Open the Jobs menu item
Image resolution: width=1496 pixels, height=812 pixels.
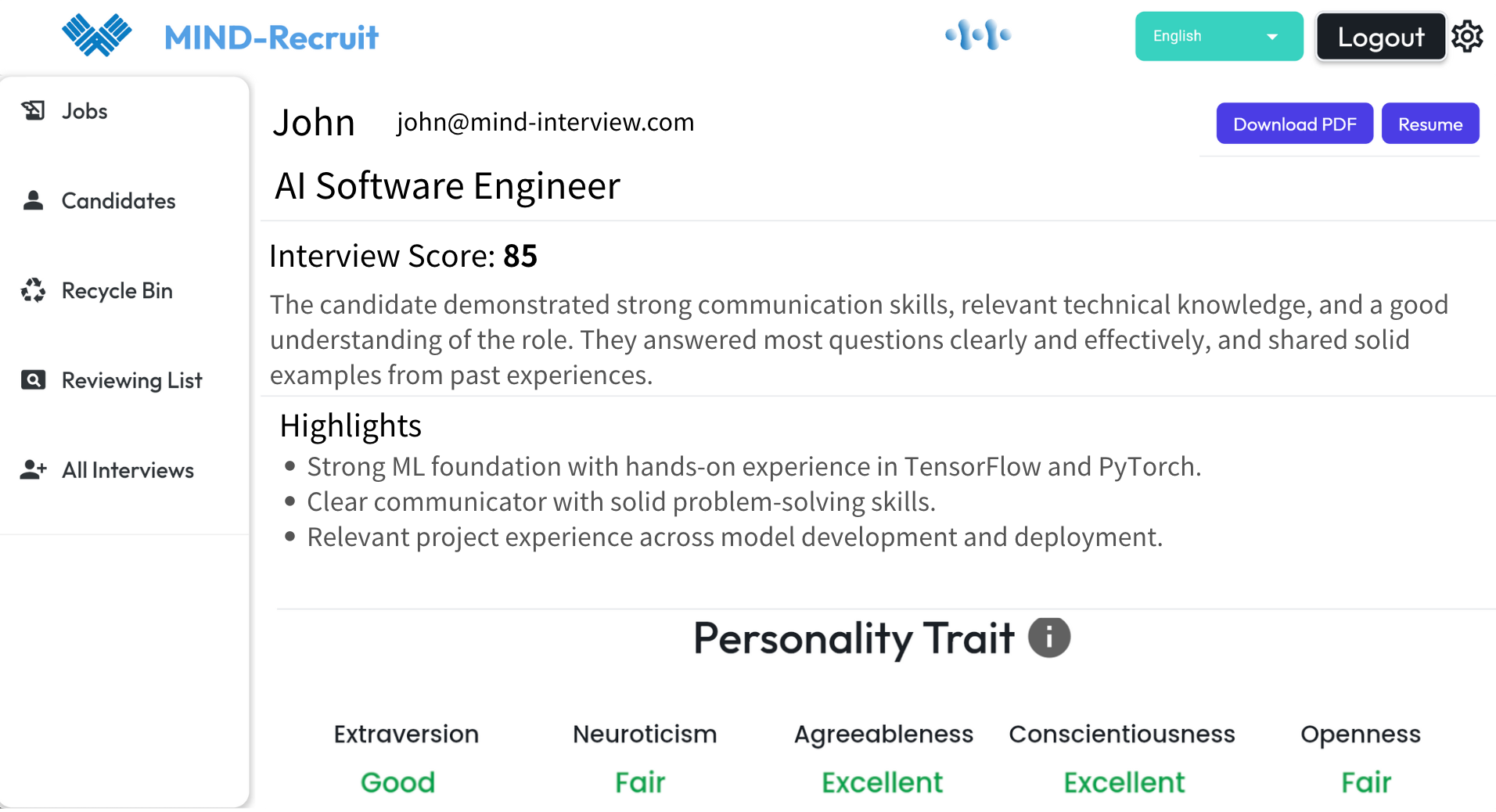tap(85, 111)
